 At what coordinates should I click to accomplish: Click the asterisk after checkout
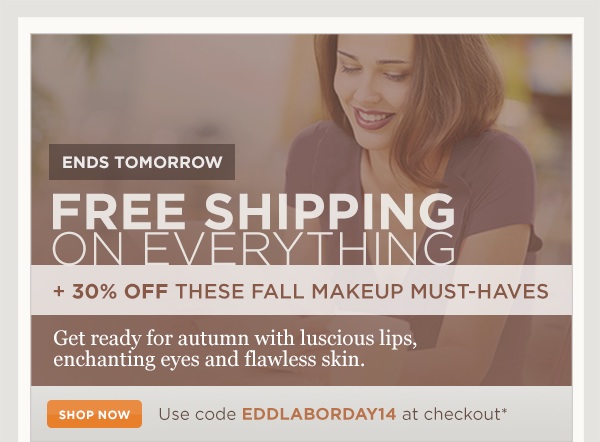[504, 411]
